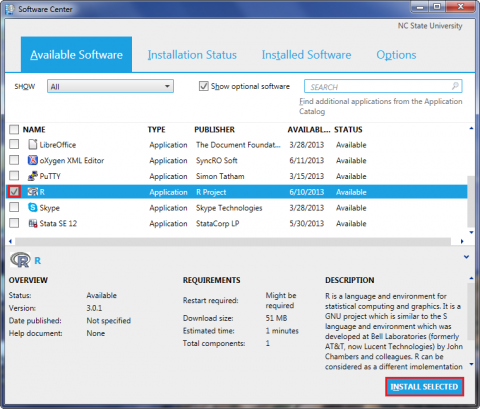Click the search magnifier icon
The width and height of the screenshot is (480, 409).
[x=455, y=86]
